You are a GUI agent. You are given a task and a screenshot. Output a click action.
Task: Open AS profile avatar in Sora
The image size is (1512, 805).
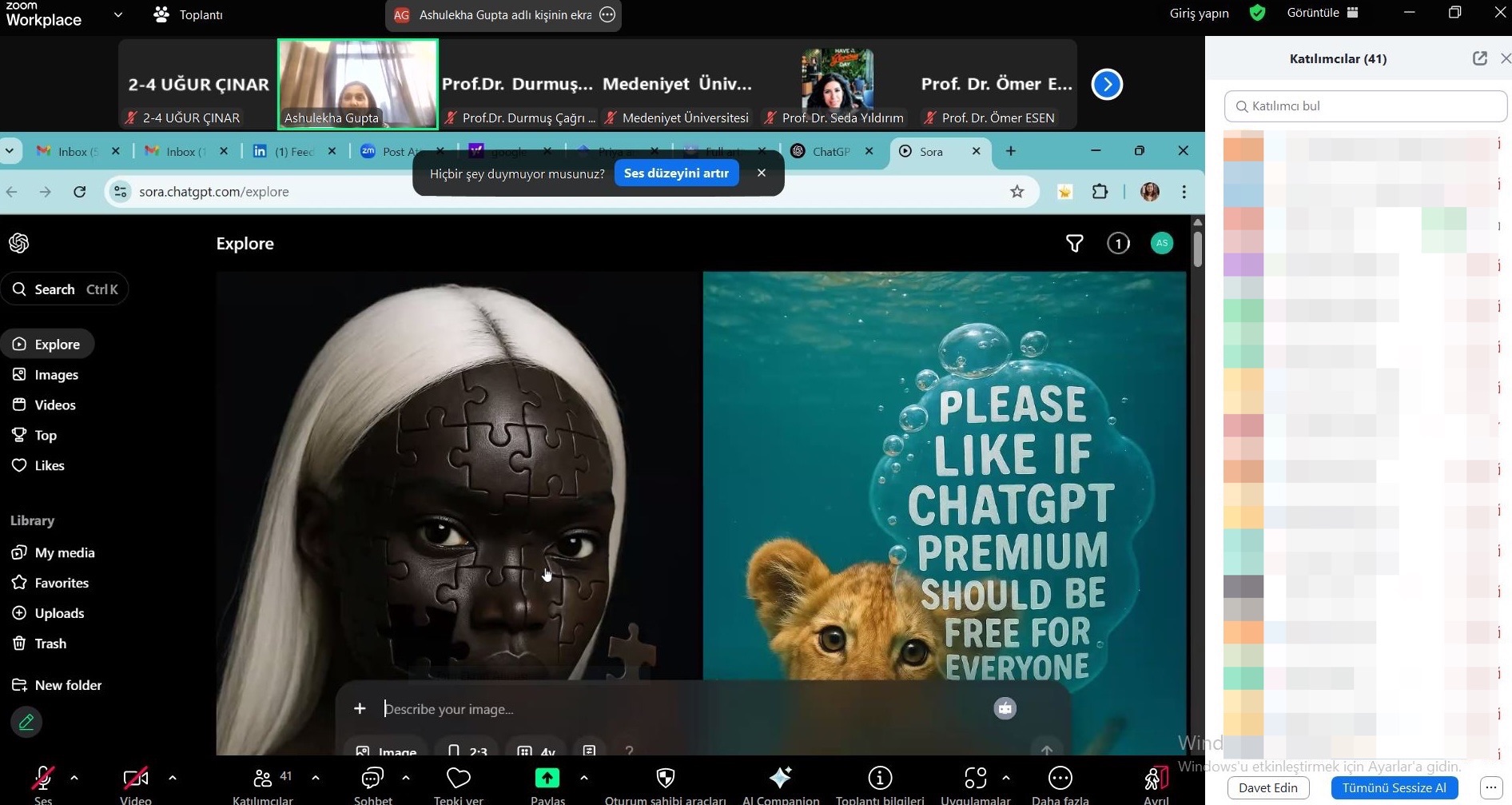coord(1162,243)
